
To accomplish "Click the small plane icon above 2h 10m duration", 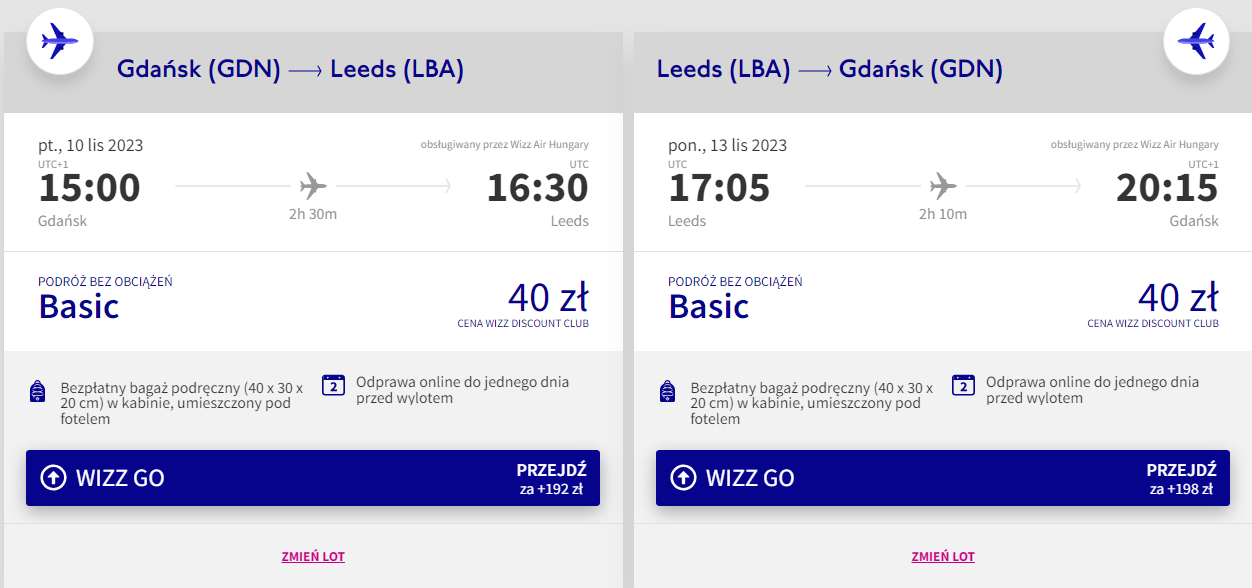I will click(943, 185).
